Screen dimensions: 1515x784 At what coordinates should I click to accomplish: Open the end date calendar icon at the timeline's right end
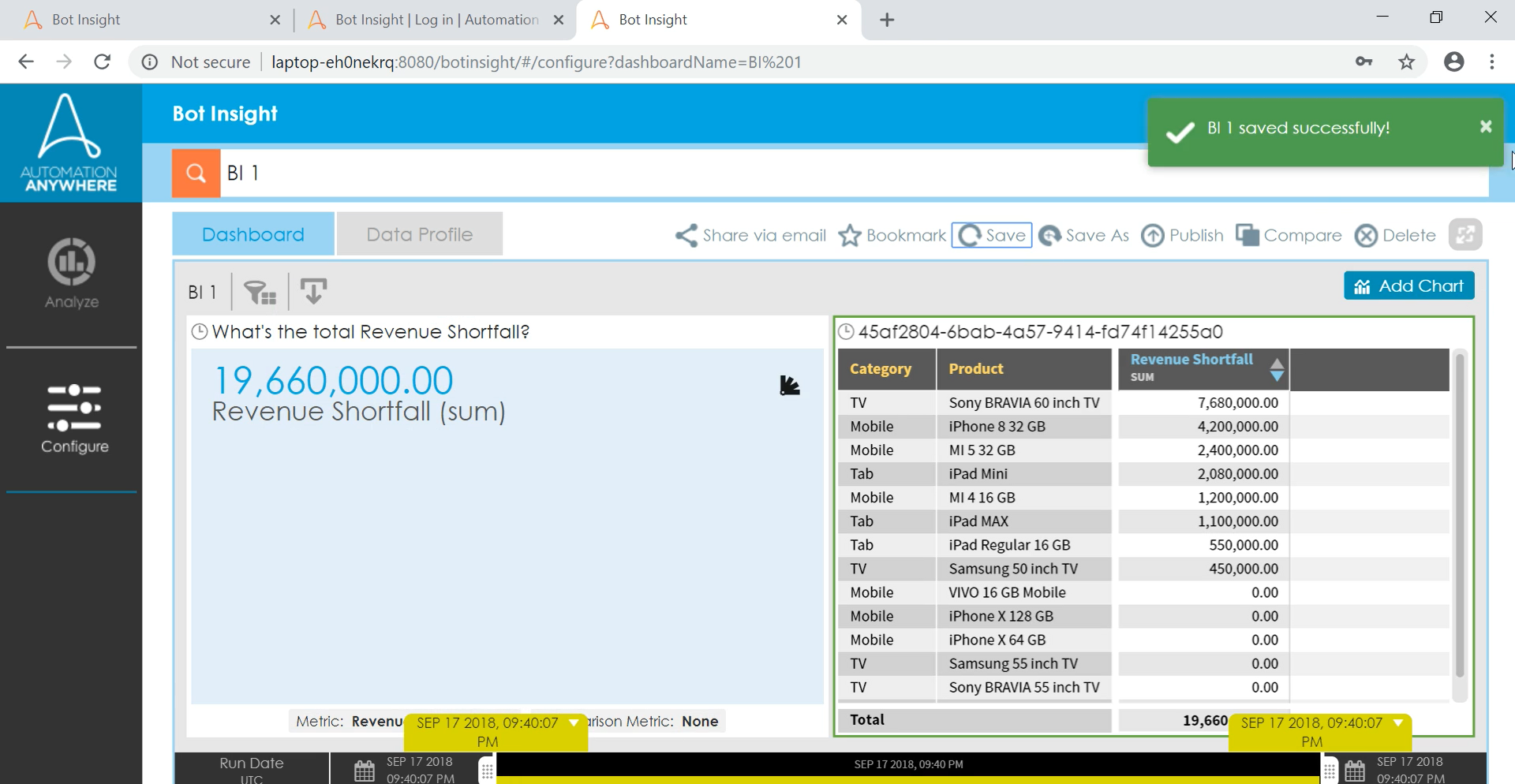[1355, 771]
